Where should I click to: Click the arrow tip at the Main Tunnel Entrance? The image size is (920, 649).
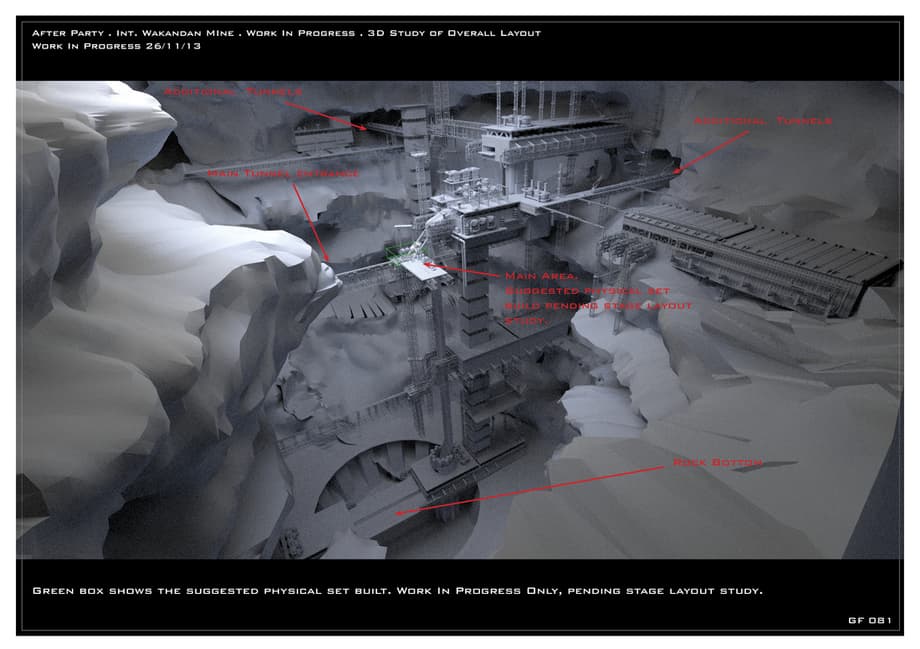tap(327, 257)
